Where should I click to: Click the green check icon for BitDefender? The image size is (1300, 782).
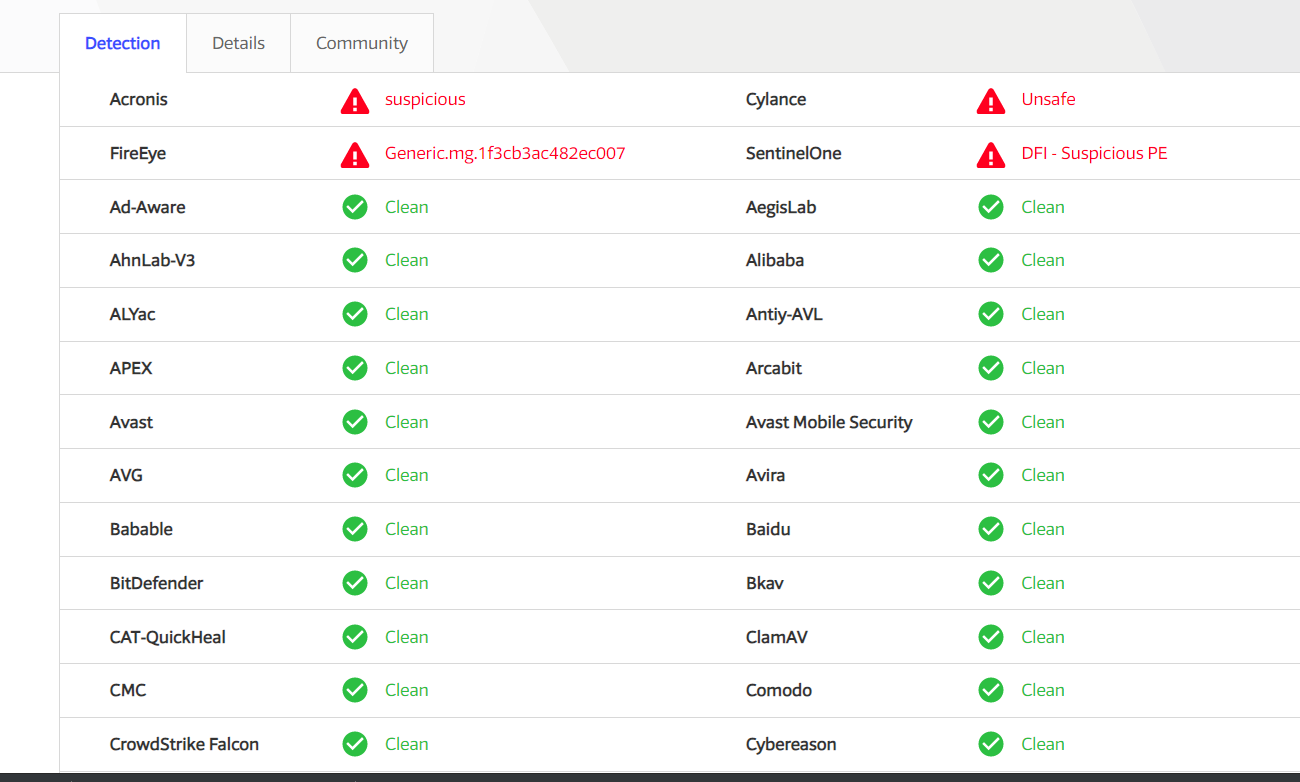tap(355, 583)
